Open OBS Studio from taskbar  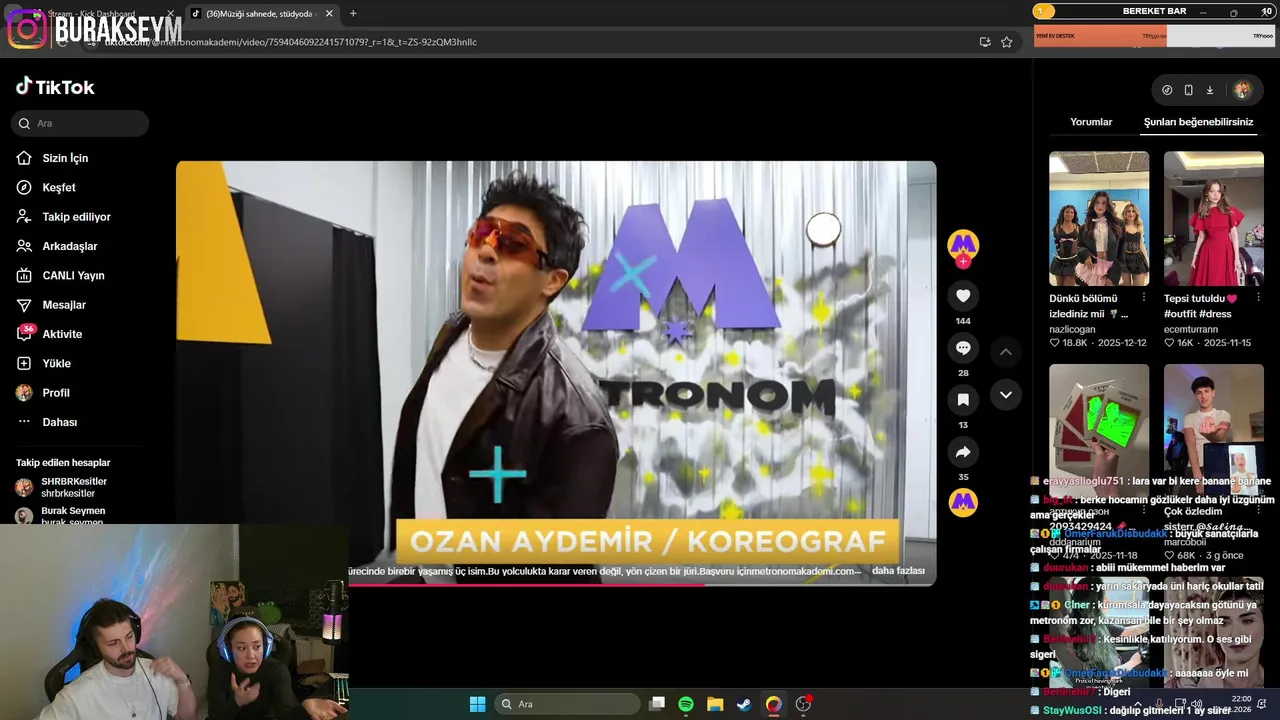(803, 704)
